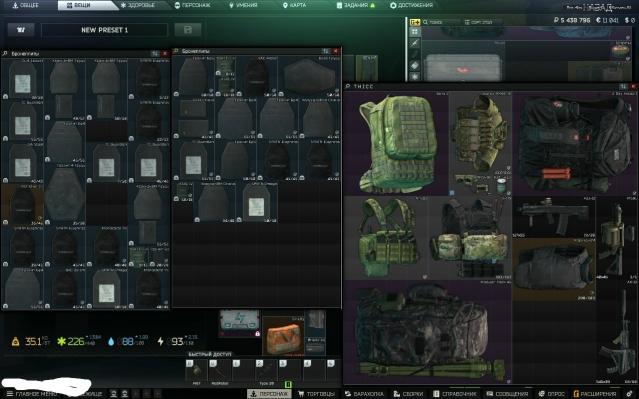Click the yellow G+ stash icon
The image size is (639, 399).
tap(415, 22)
